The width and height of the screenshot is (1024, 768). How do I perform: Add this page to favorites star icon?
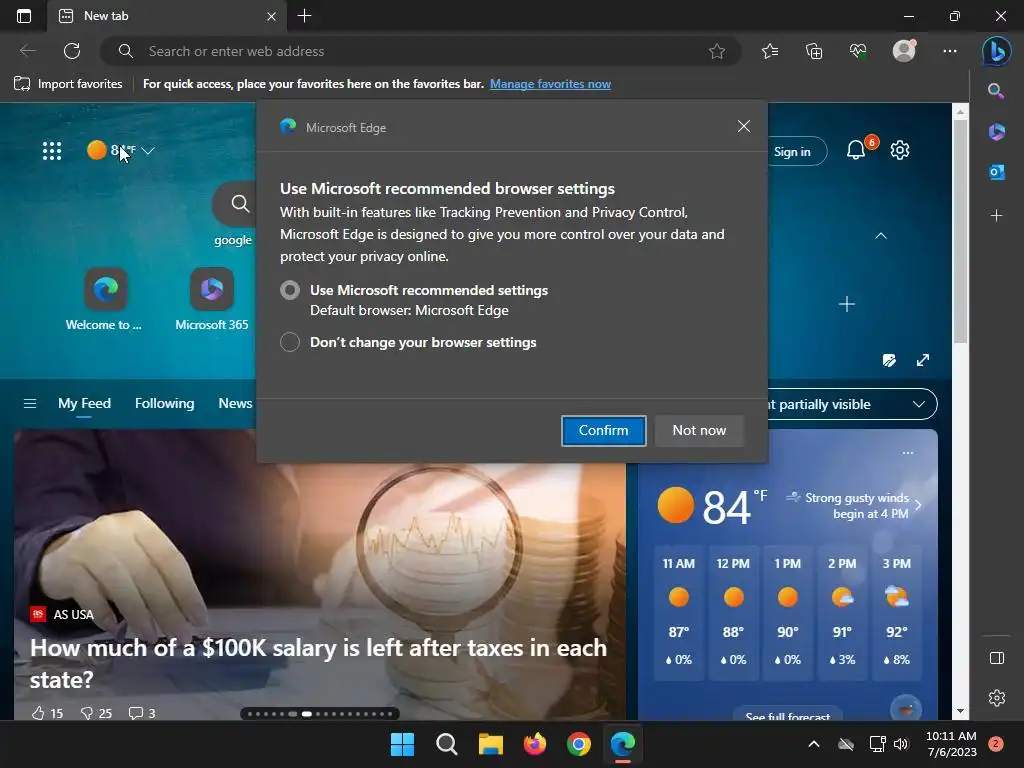coord(716,51)
